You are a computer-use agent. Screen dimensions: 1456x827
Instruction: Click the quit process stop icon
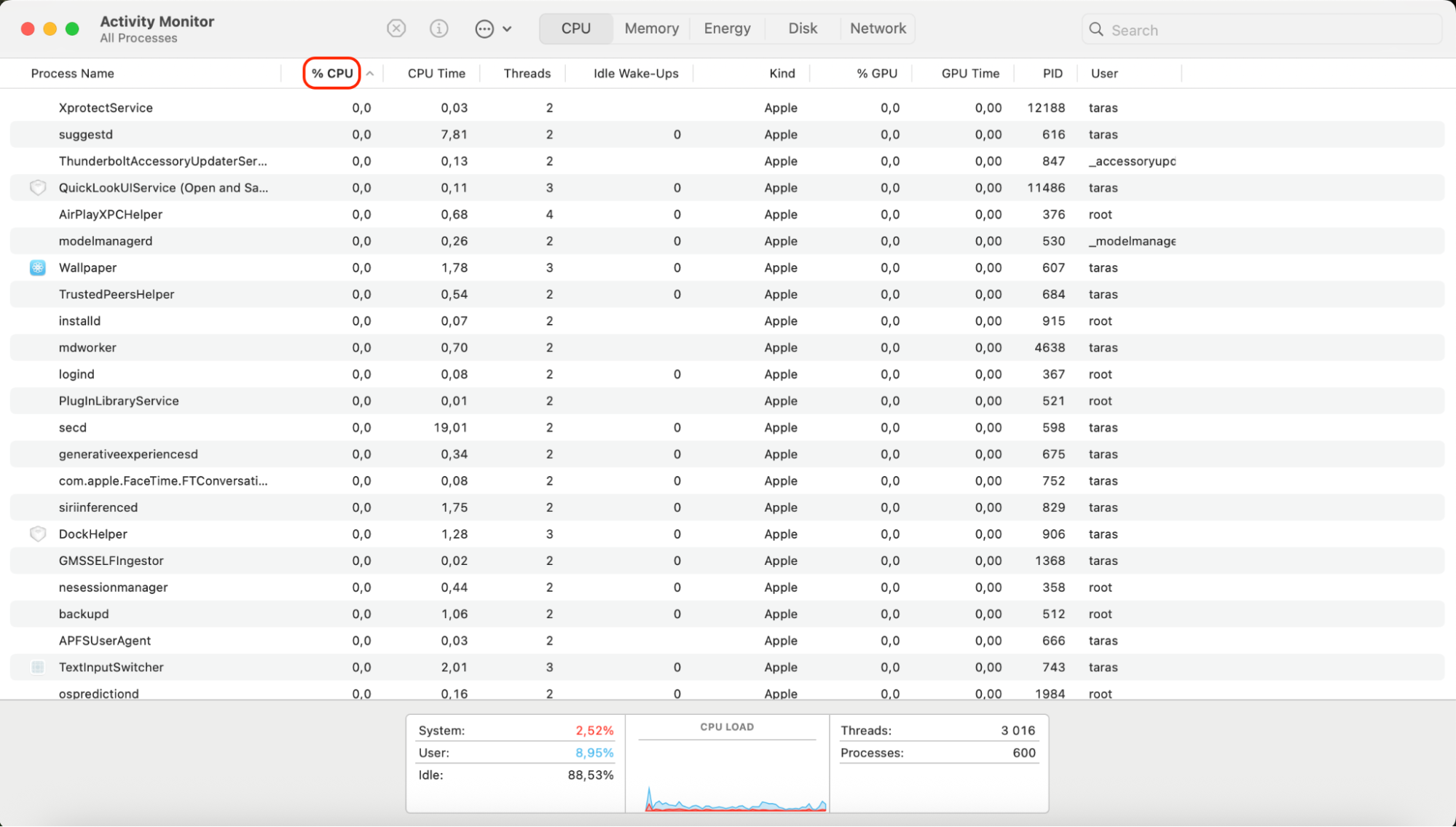(x=396, y=28)
